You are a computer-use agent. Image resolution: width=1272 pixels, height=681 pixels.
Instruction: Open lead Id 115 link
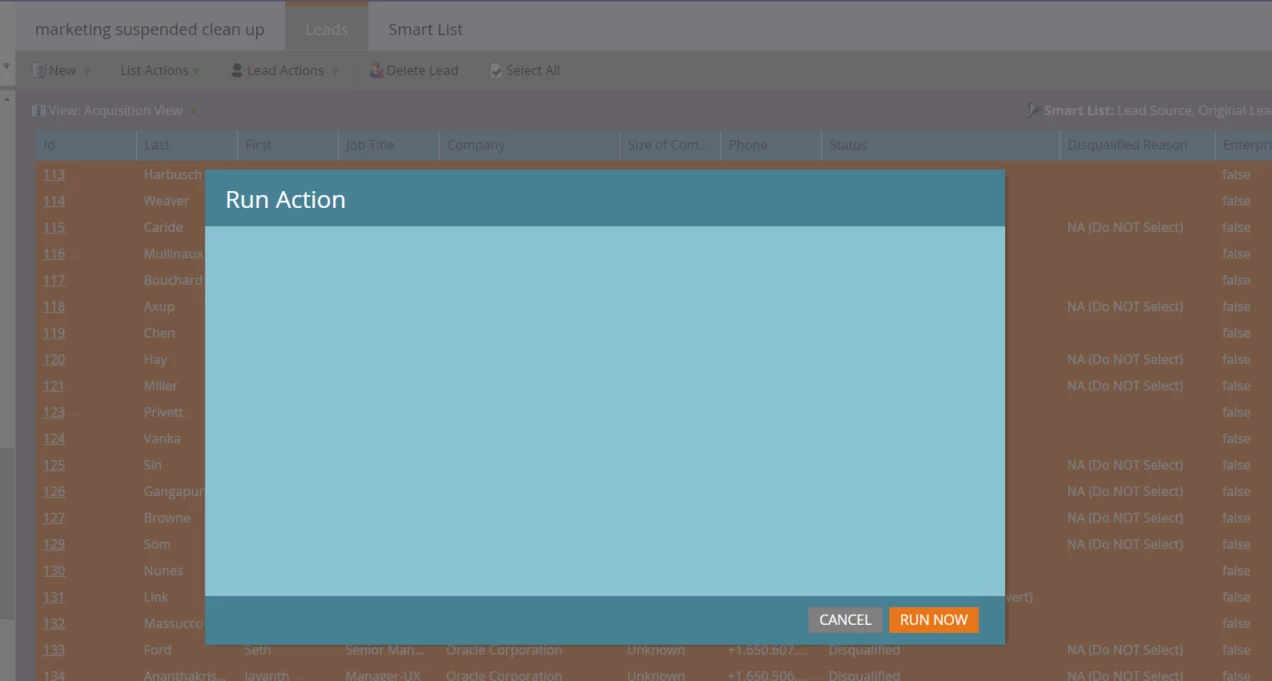point(54,227)
